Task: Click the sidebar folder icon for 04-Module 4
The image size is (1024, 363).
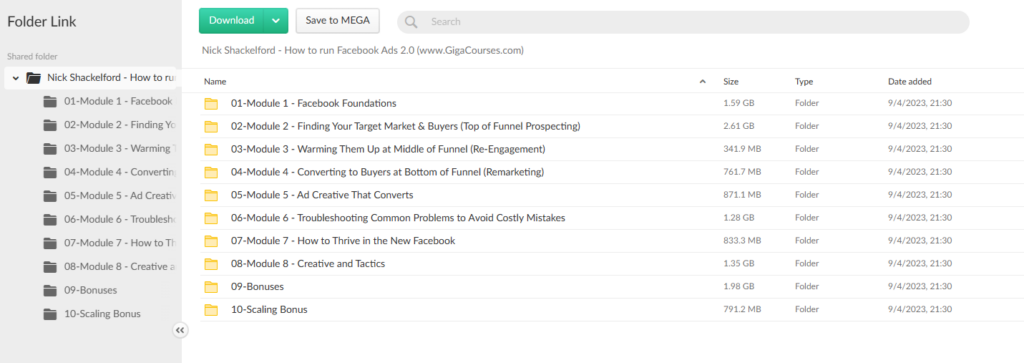Action: pyautogui.click(x=50, y=172)
